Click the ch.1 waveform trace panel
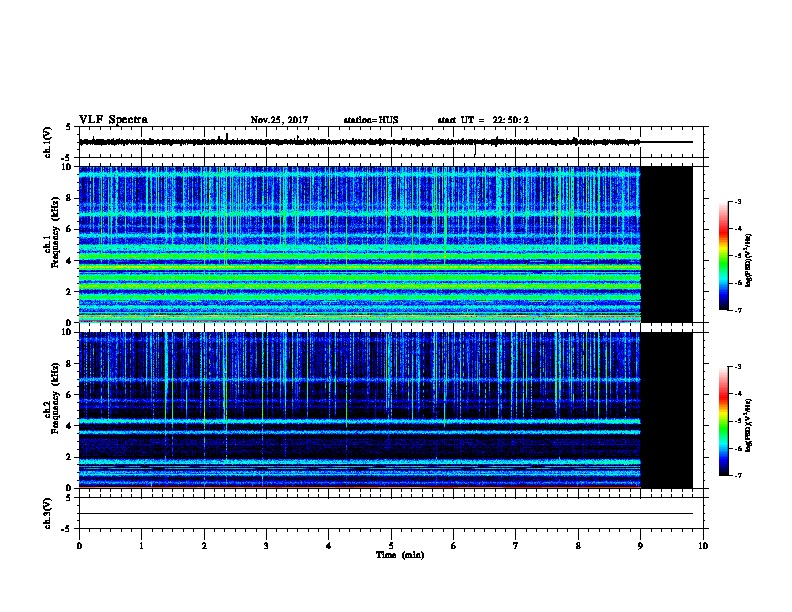792x612 pixels. coord(391,142)
